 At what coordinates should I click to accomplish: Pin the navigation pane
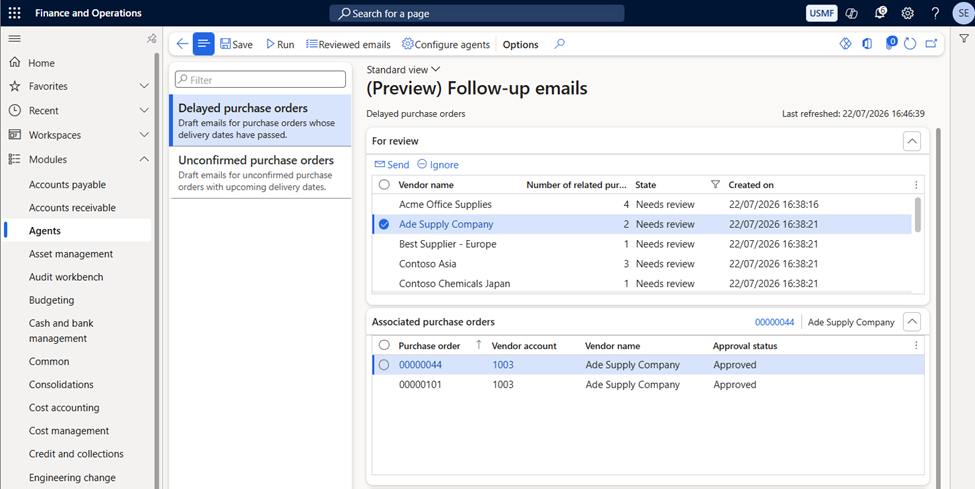[151, 39]
